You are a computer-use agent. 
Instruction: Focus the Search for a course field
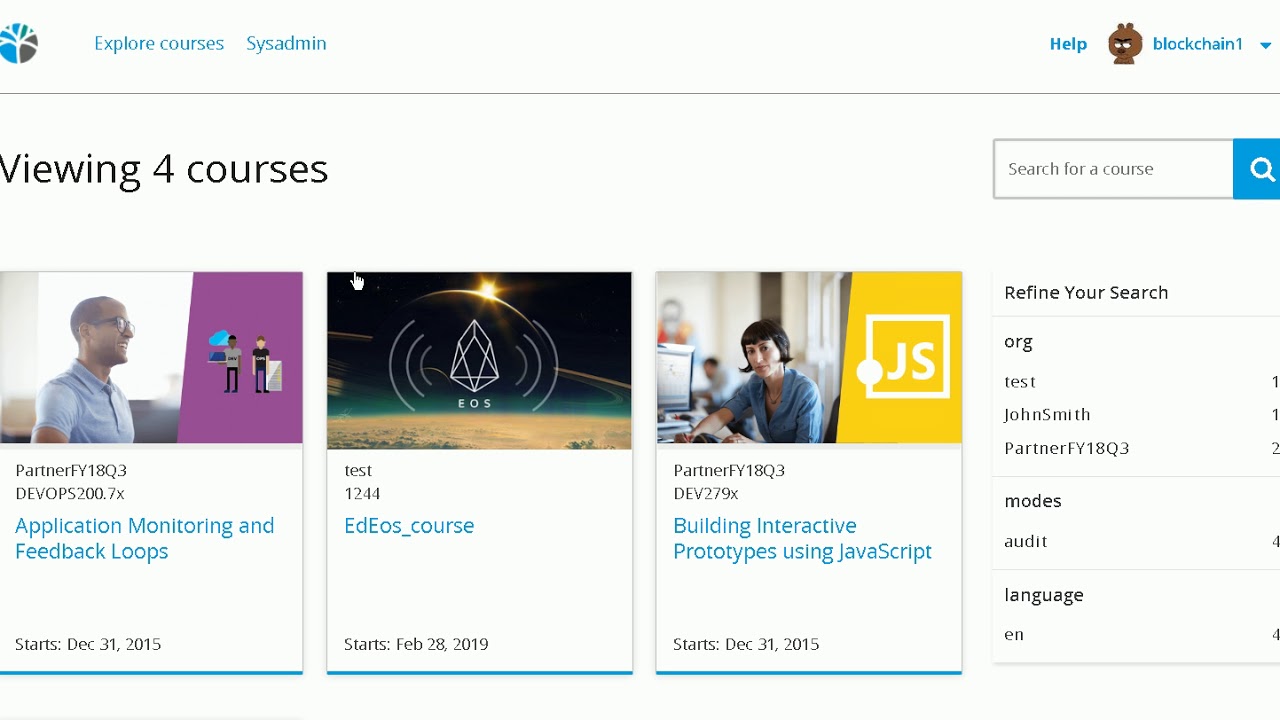click(x=1113, y=169)
